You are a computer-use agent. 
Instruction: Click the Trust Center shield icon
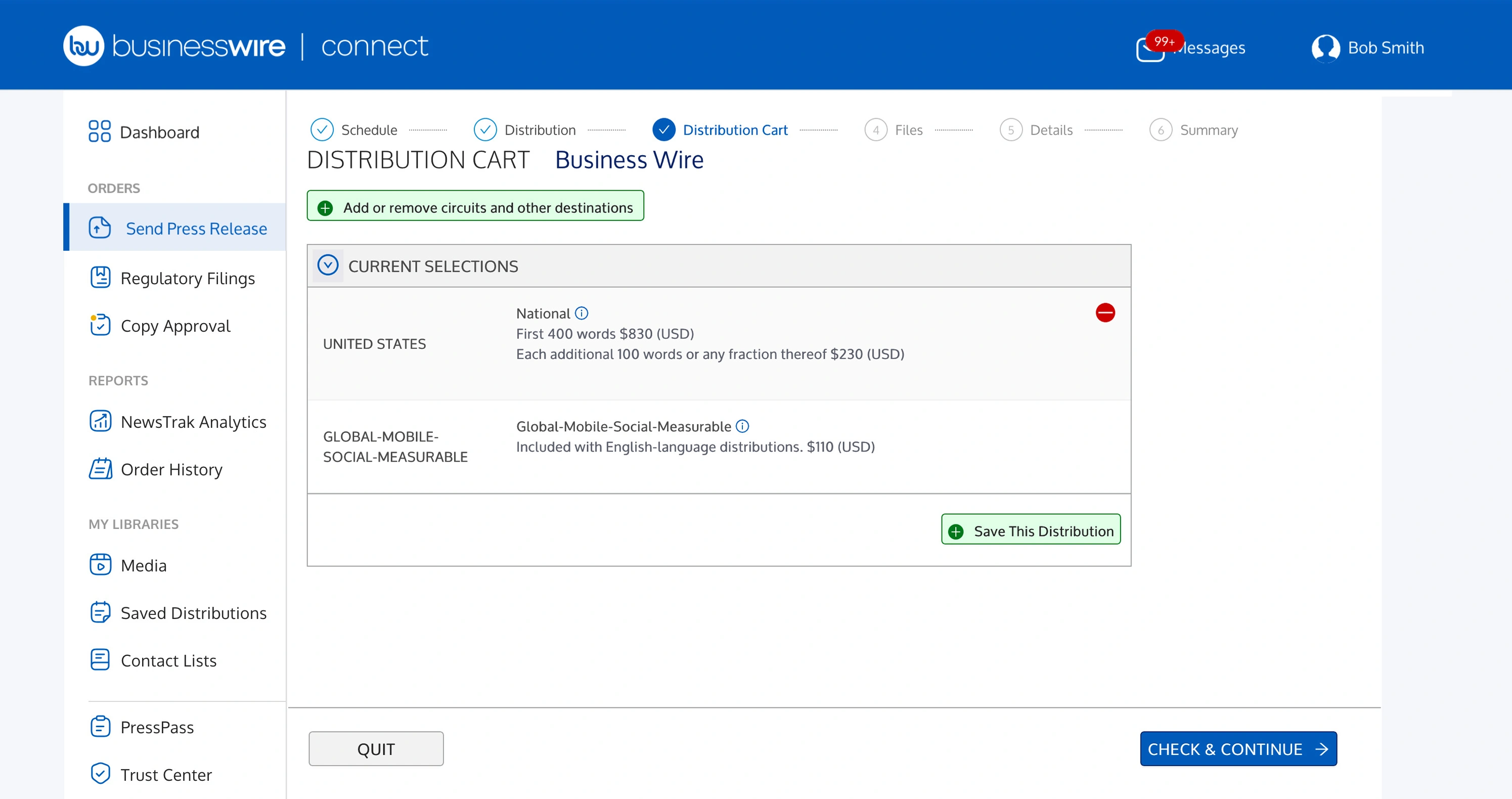[x=100, y=774]
